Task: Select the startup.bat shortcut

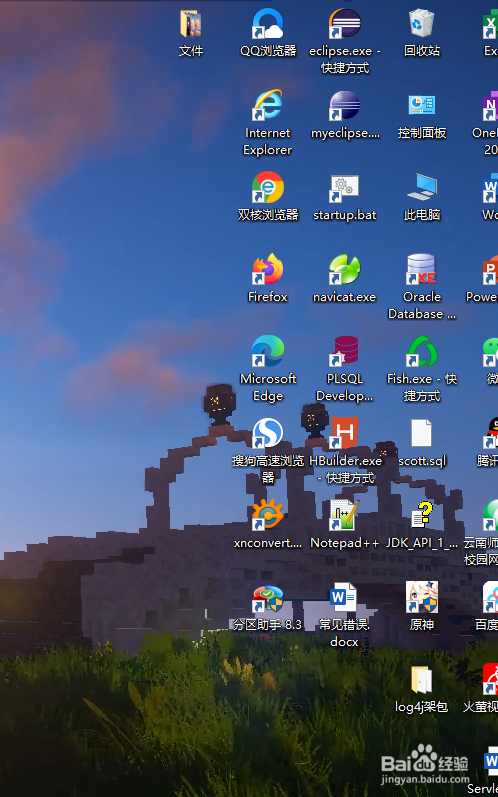Action: 345,188
